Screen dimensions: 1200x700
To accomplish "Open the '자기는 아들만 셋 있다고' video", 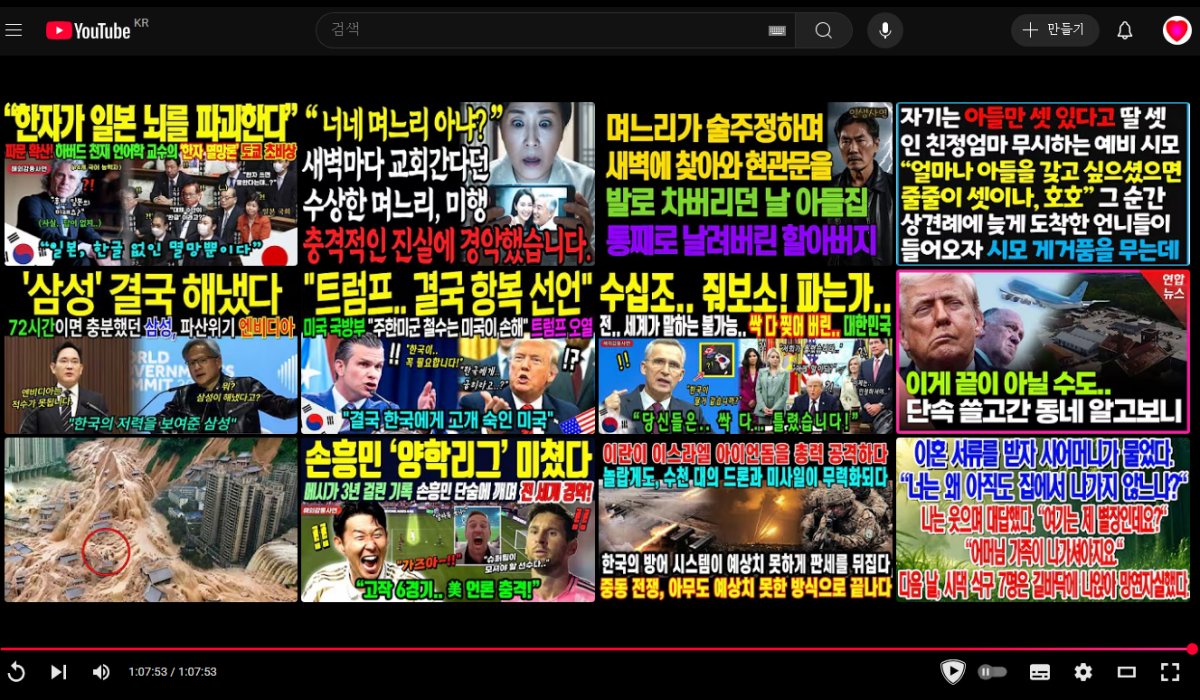I will [x=1043, y=183].
